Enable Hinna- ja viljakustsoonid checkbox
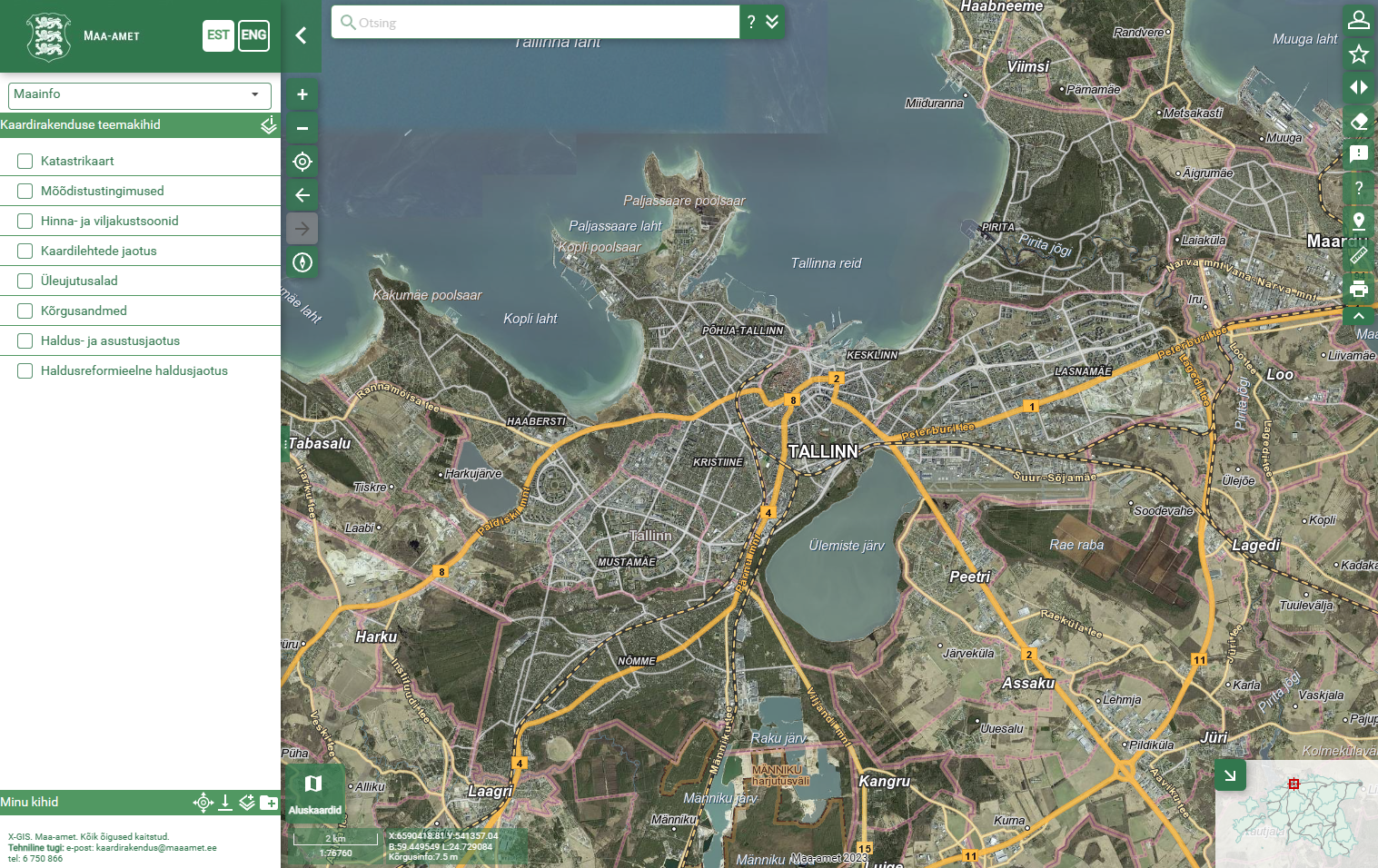 (25, 221)
